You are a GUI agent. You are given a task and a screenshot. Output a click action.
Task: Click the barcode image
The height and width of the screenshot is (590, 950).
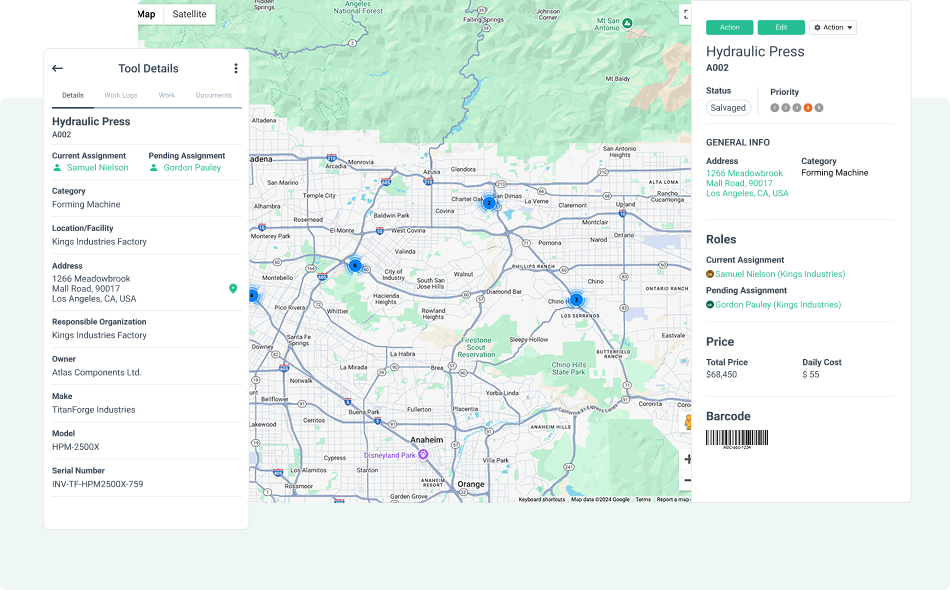click(738, 438)
